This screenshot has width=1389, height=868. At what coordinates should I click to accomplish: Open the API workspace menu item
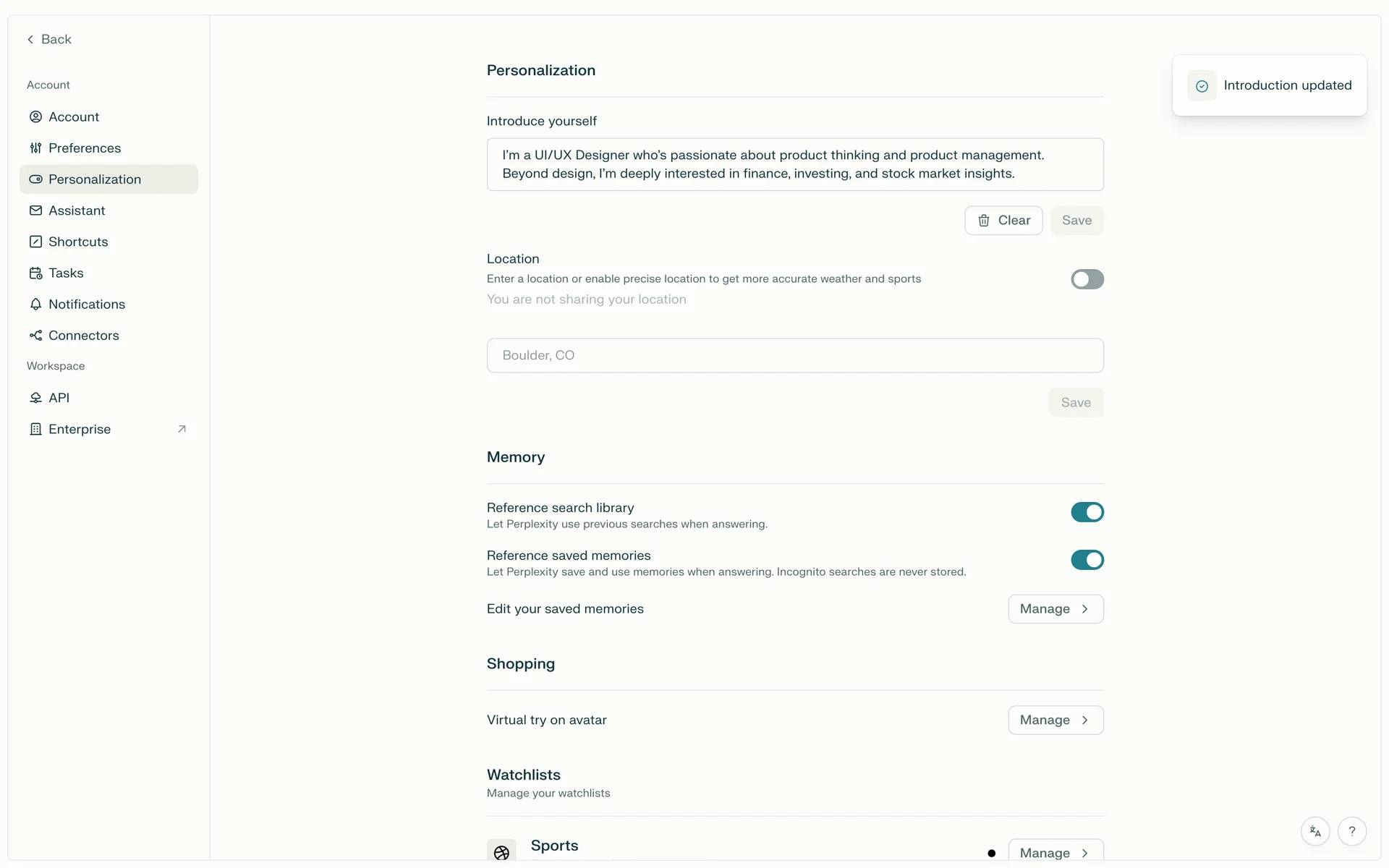click(x=59, y=398)
